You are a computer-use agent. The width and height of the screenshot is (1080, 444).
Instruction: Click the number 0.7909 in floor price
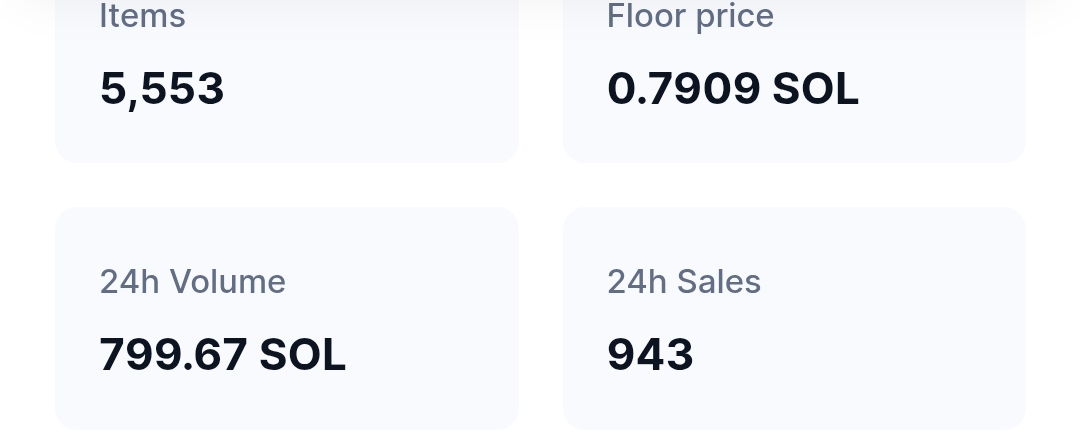click(x=683, y=89)
